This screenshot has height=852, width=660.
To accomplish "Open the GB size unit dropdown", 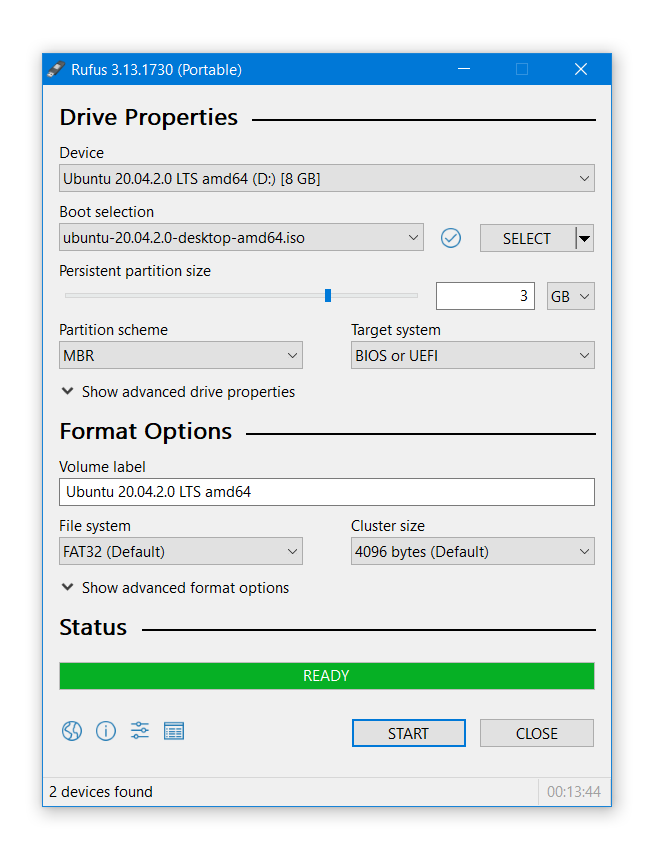I will 570,296.
